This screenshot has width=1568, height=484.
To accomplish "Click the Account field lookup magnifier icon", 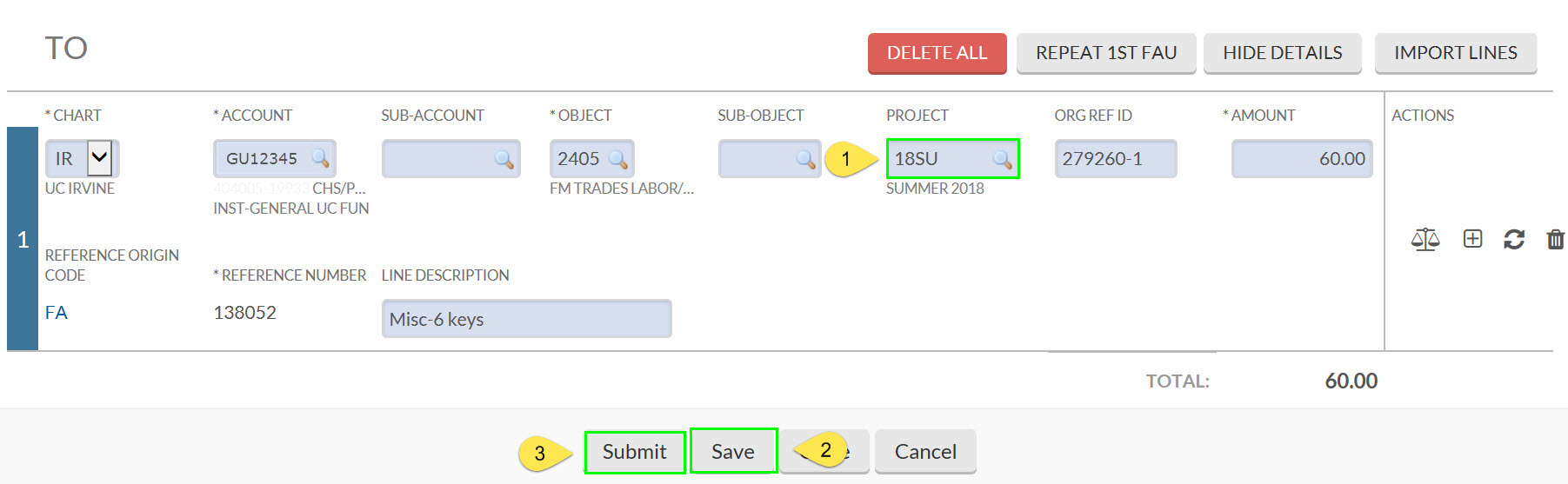I will coord(320,158).
